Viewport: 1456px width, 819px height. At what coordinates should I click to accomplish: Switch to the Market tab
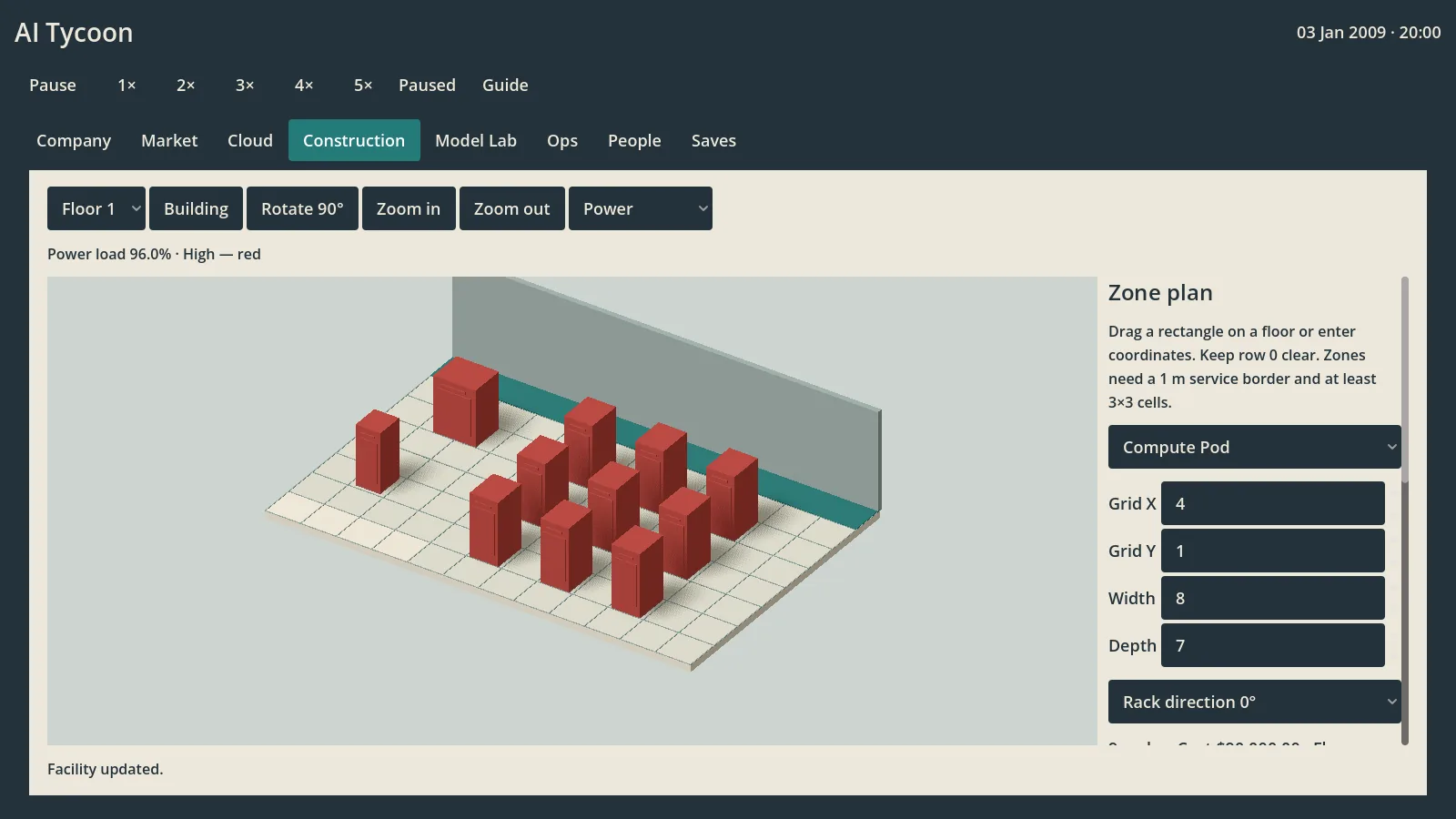pos(169,140)
